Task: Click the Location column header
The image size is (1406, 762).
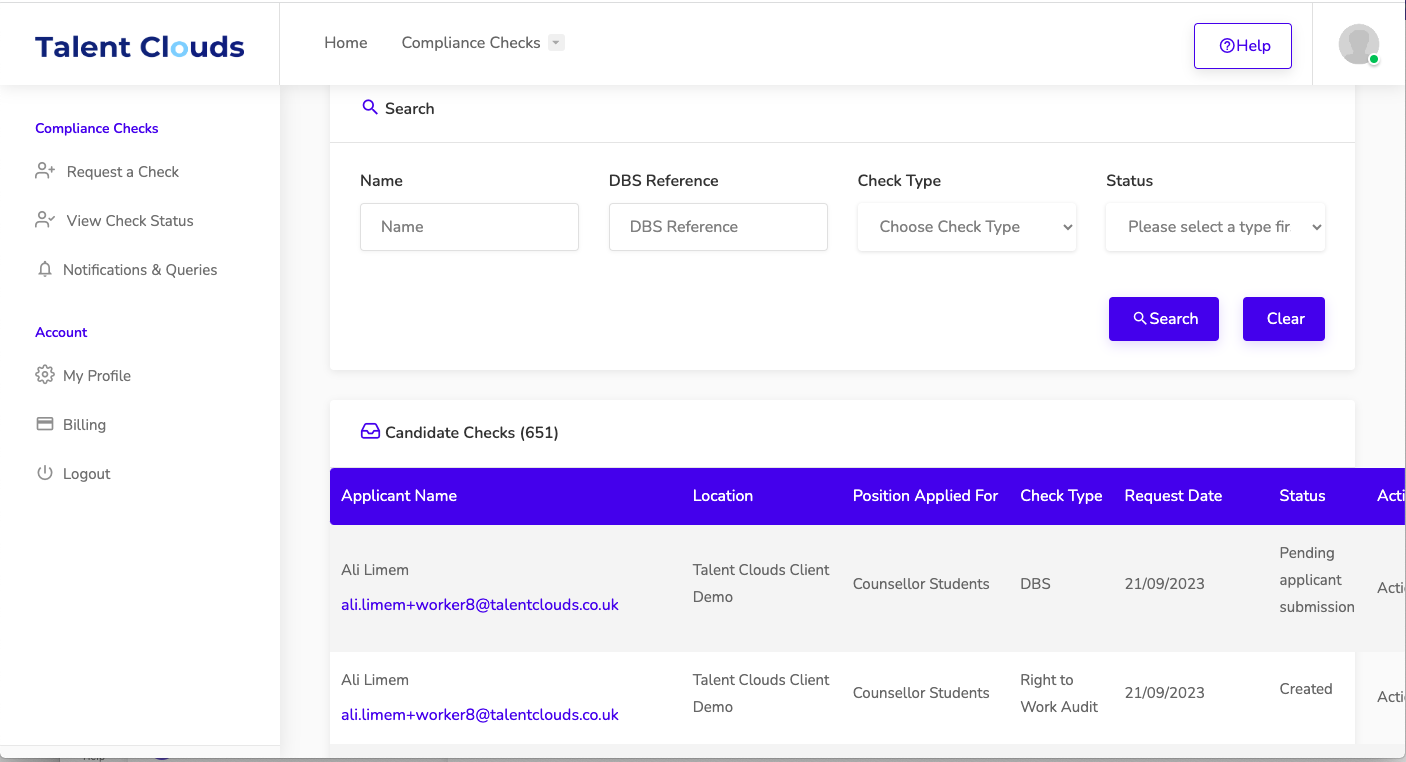Action: [x=723, y=496]
